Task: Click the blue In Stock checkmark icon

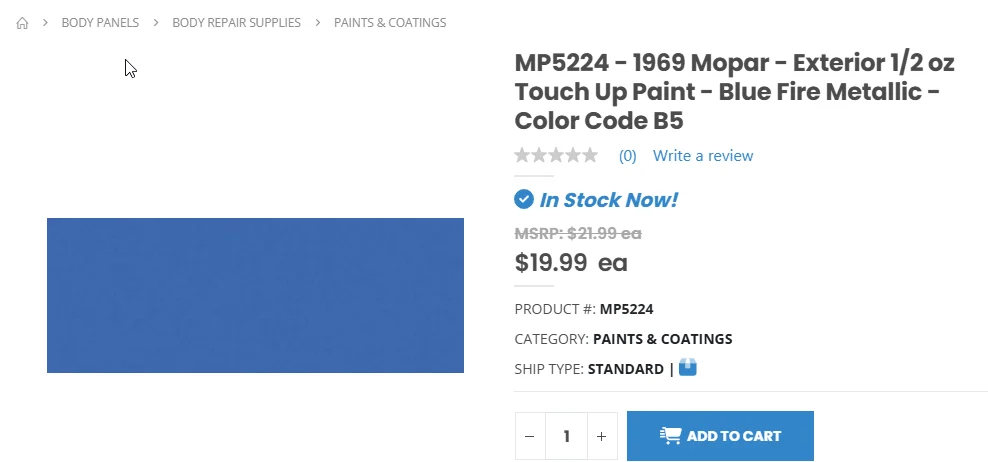Action: click(x=524, y=199)
